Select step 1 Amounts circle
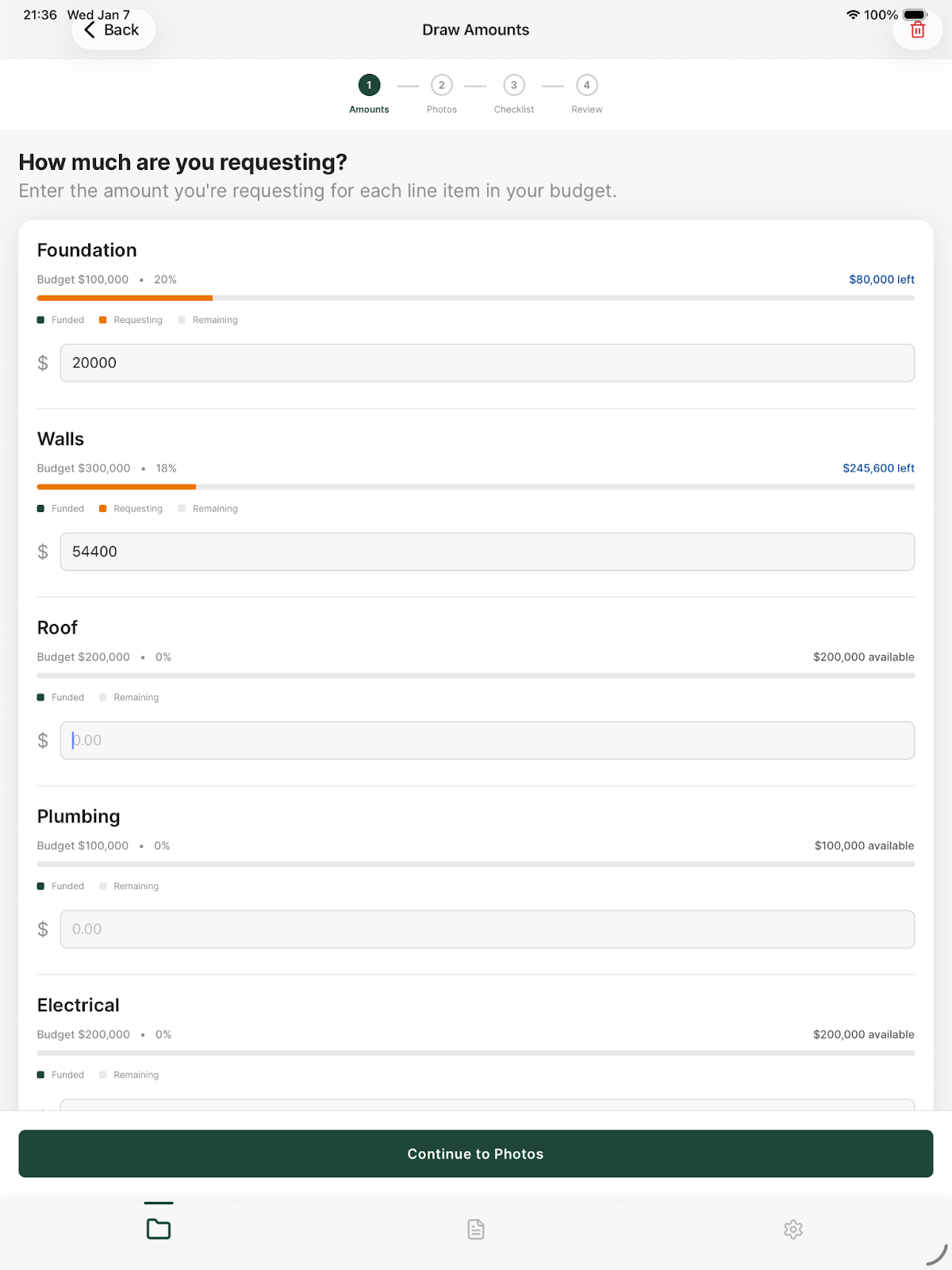 (x=369, y=86)
